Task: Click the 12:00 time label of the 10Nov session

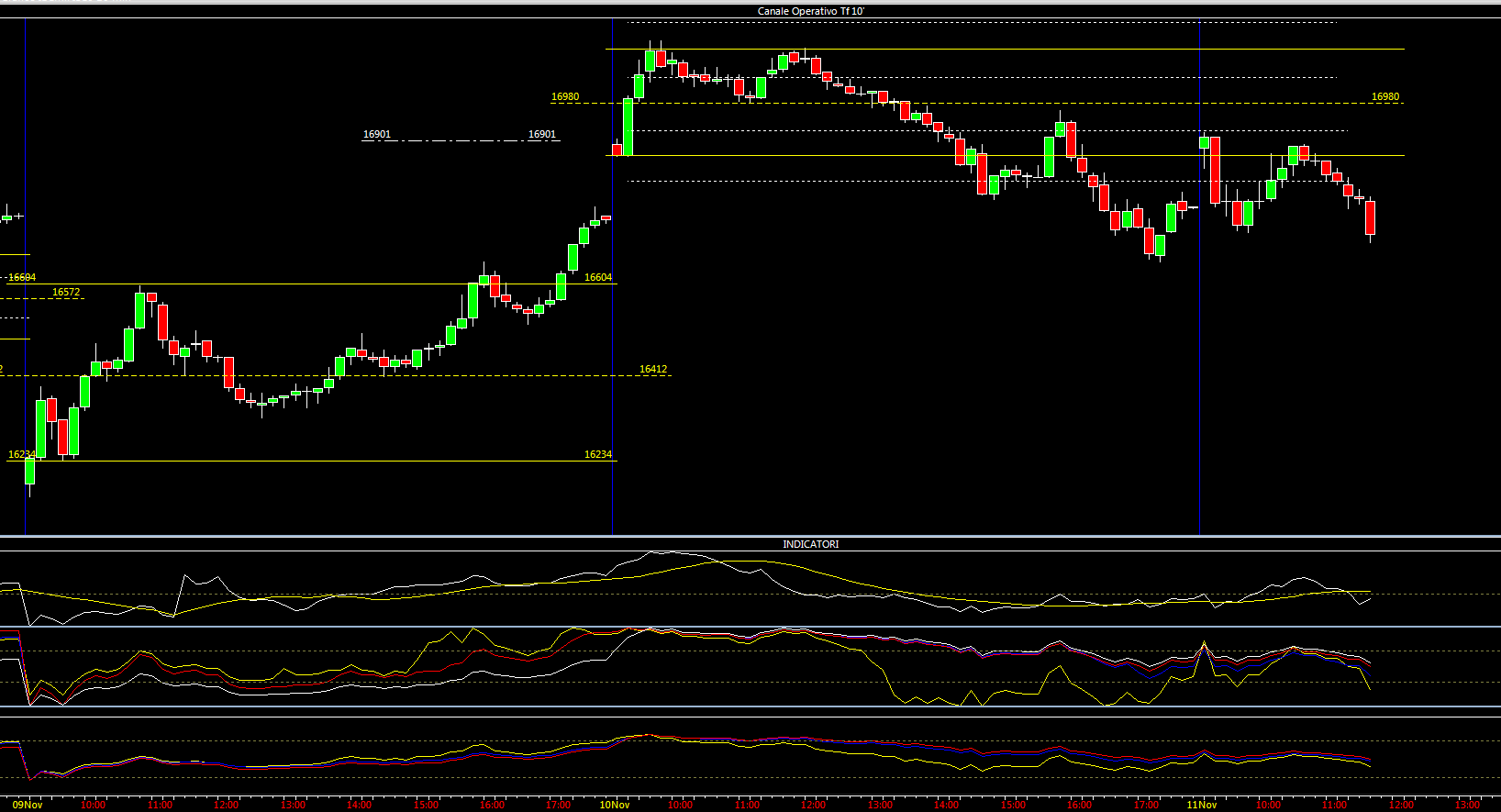Action: 813,805
